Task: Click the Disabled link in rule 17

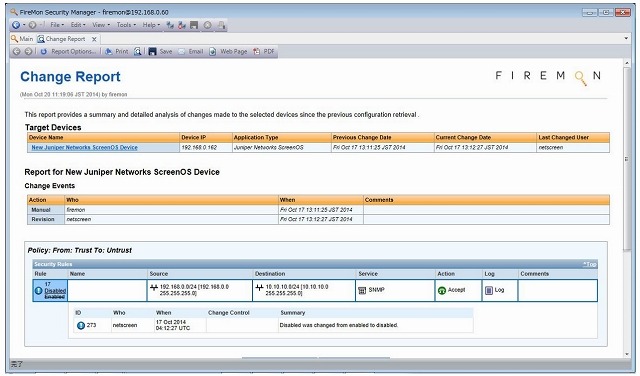Action: click(x=55, y=291)
